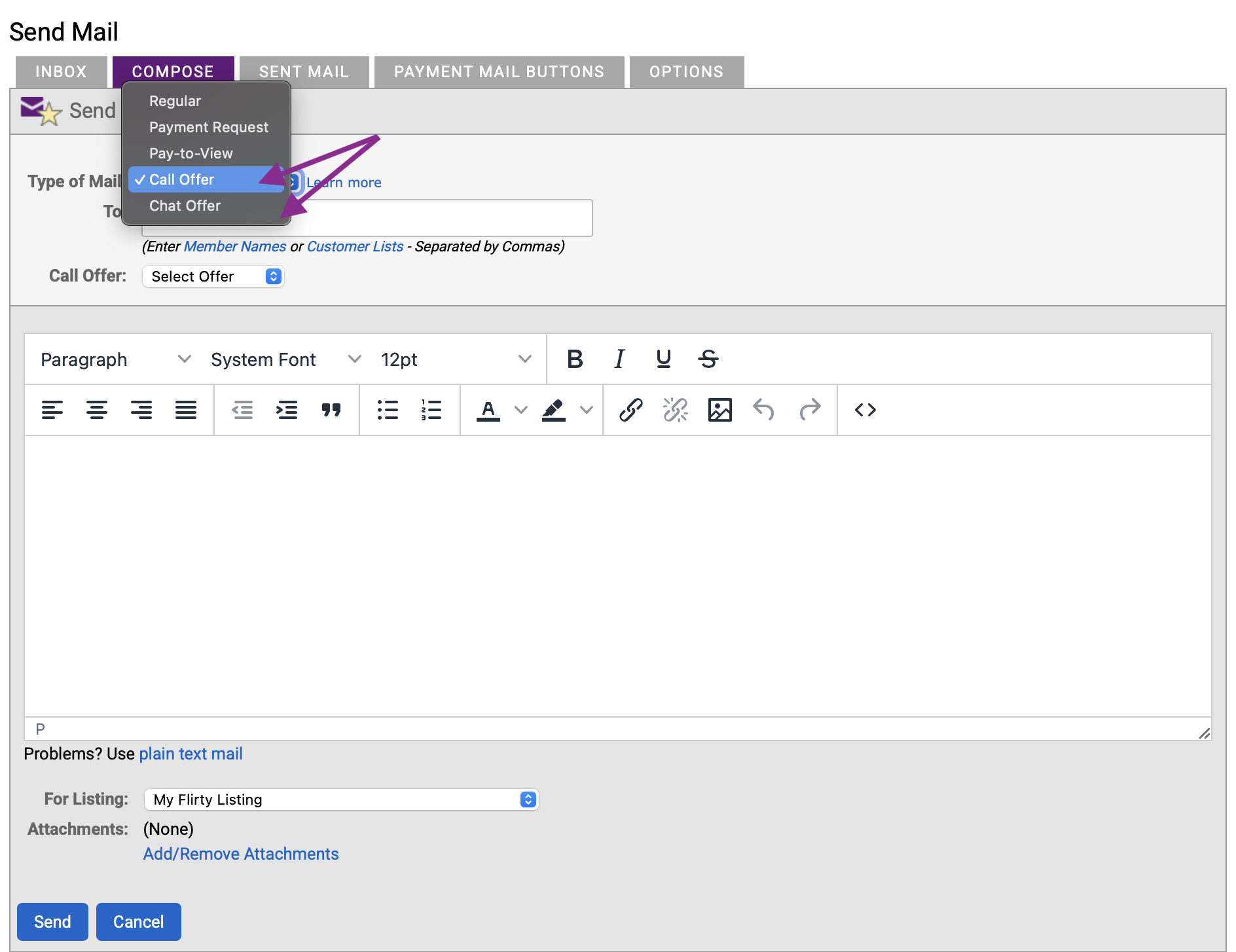Screen dimensions: 1236x952
Task: Insert or edit link
Action: point(631,410)
